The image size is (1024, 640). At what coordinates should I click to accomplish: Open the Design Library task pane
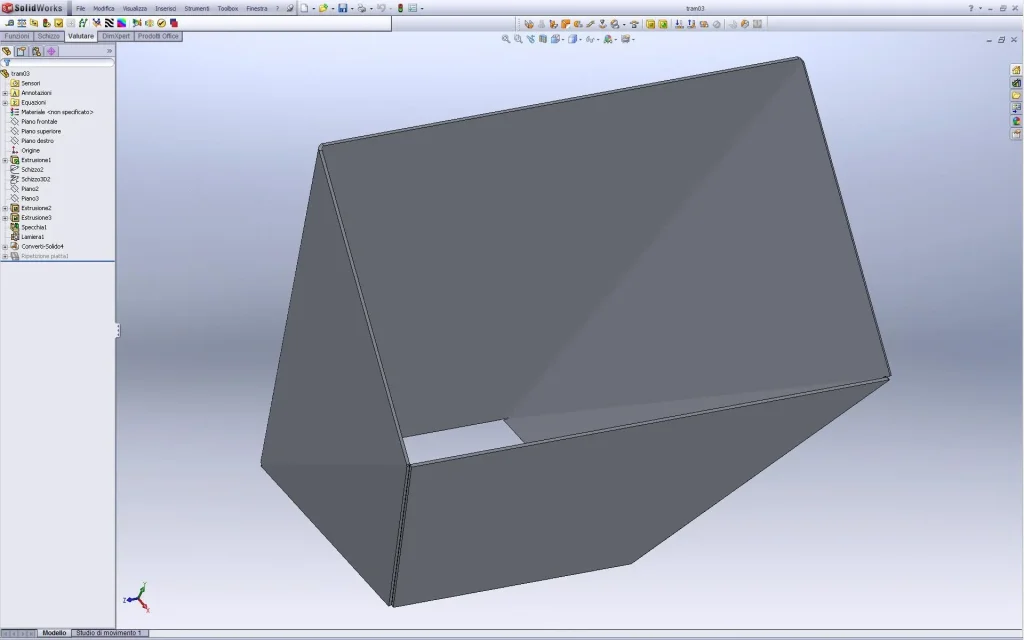point(1016,83)
